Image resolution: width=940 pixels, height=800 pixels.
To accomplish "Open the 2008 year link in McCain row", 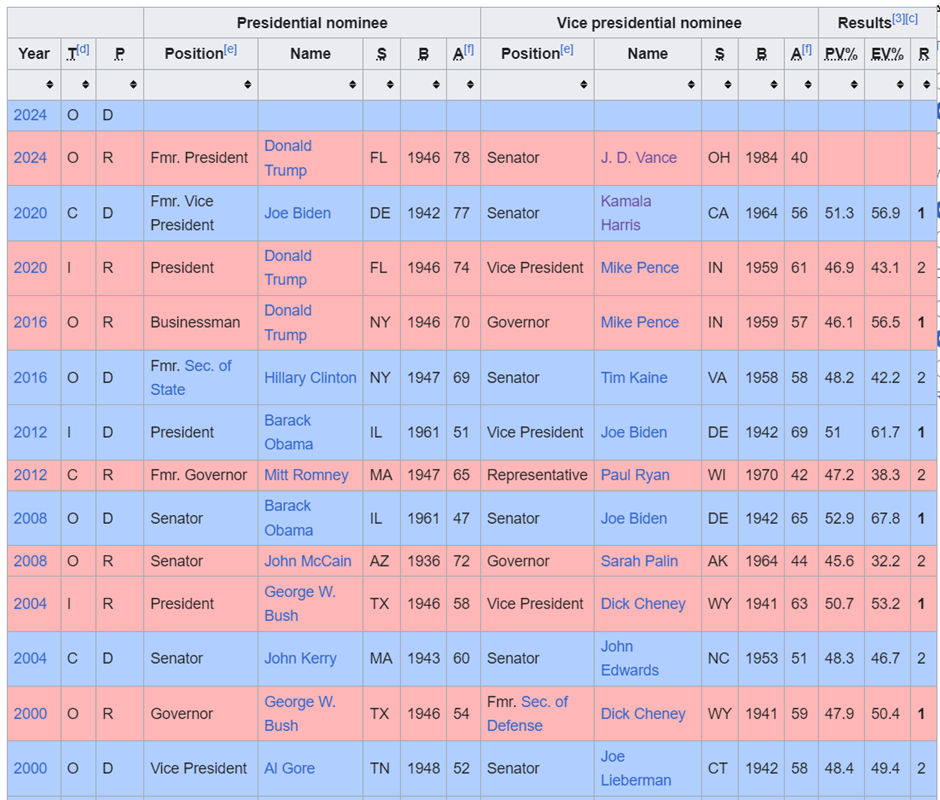I will coord(30,561).
